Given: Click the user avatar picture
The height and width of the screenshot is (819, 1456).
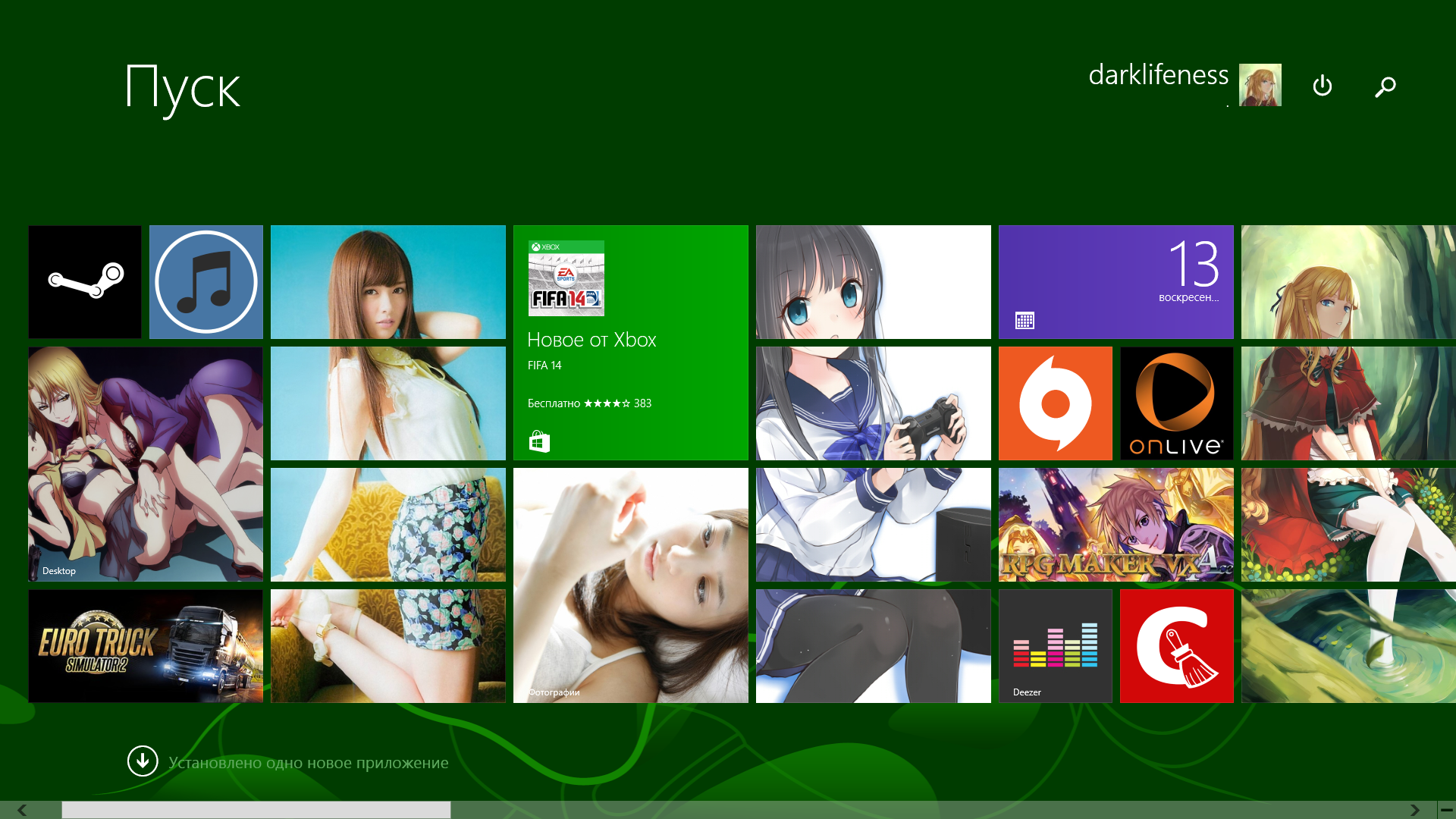Looking at the screenshot, I should [x=1260, y=84].
